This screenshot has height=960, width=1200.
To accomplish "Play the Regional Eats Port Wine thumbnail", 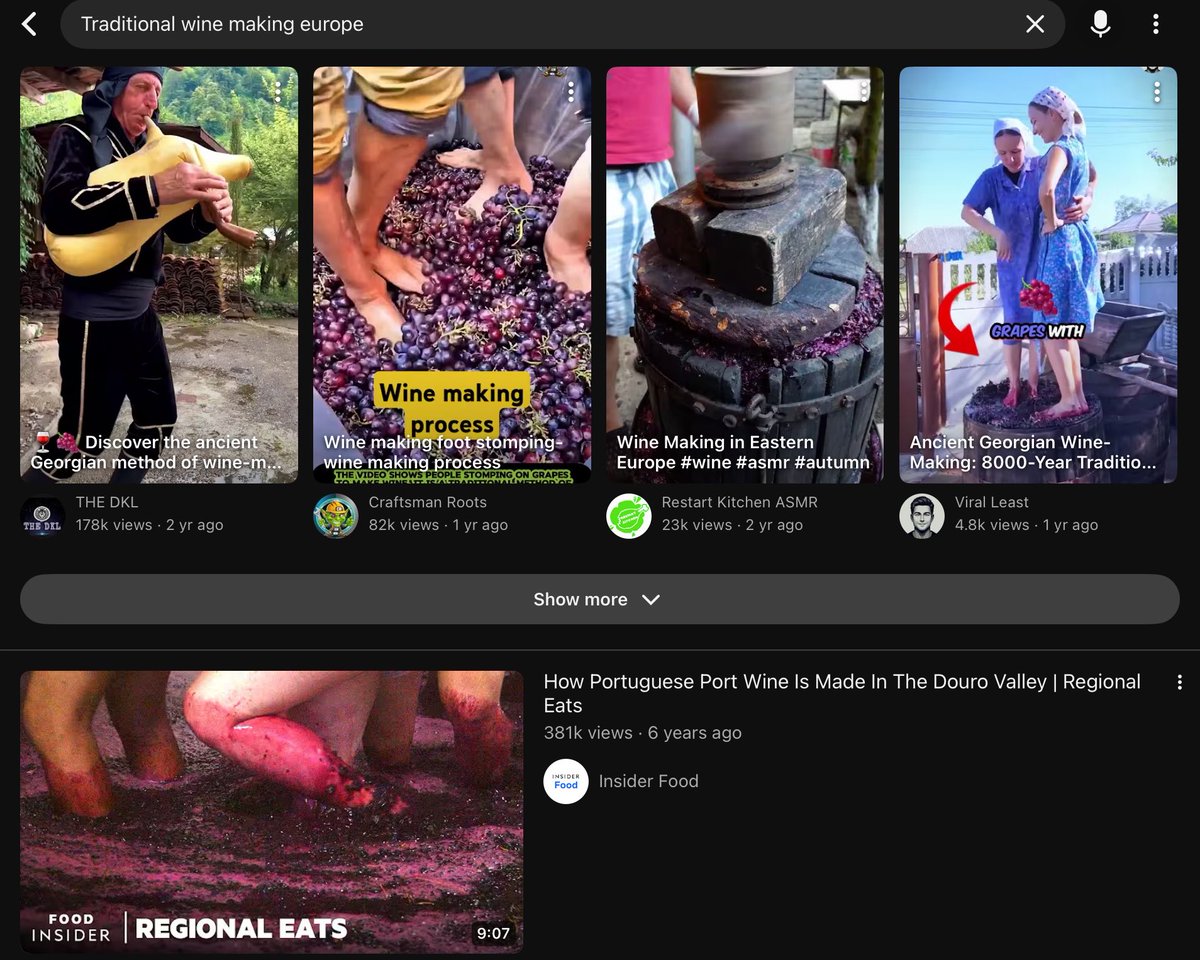I will [x=271, y=811].
